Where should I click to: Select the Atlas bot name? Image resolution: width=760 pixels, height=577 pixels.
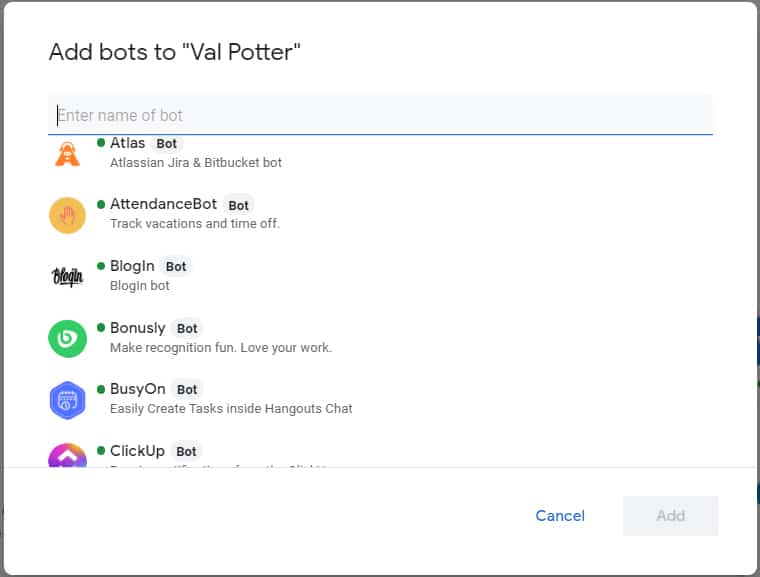coord(127,143)
